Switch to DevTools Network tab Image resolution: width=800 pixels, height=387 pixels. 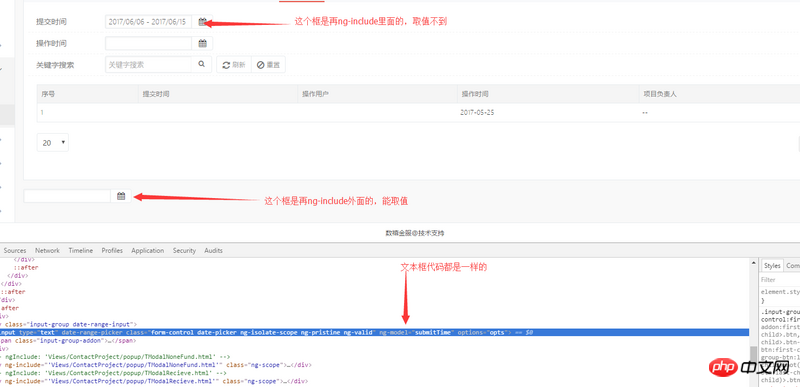coord(47,250)
